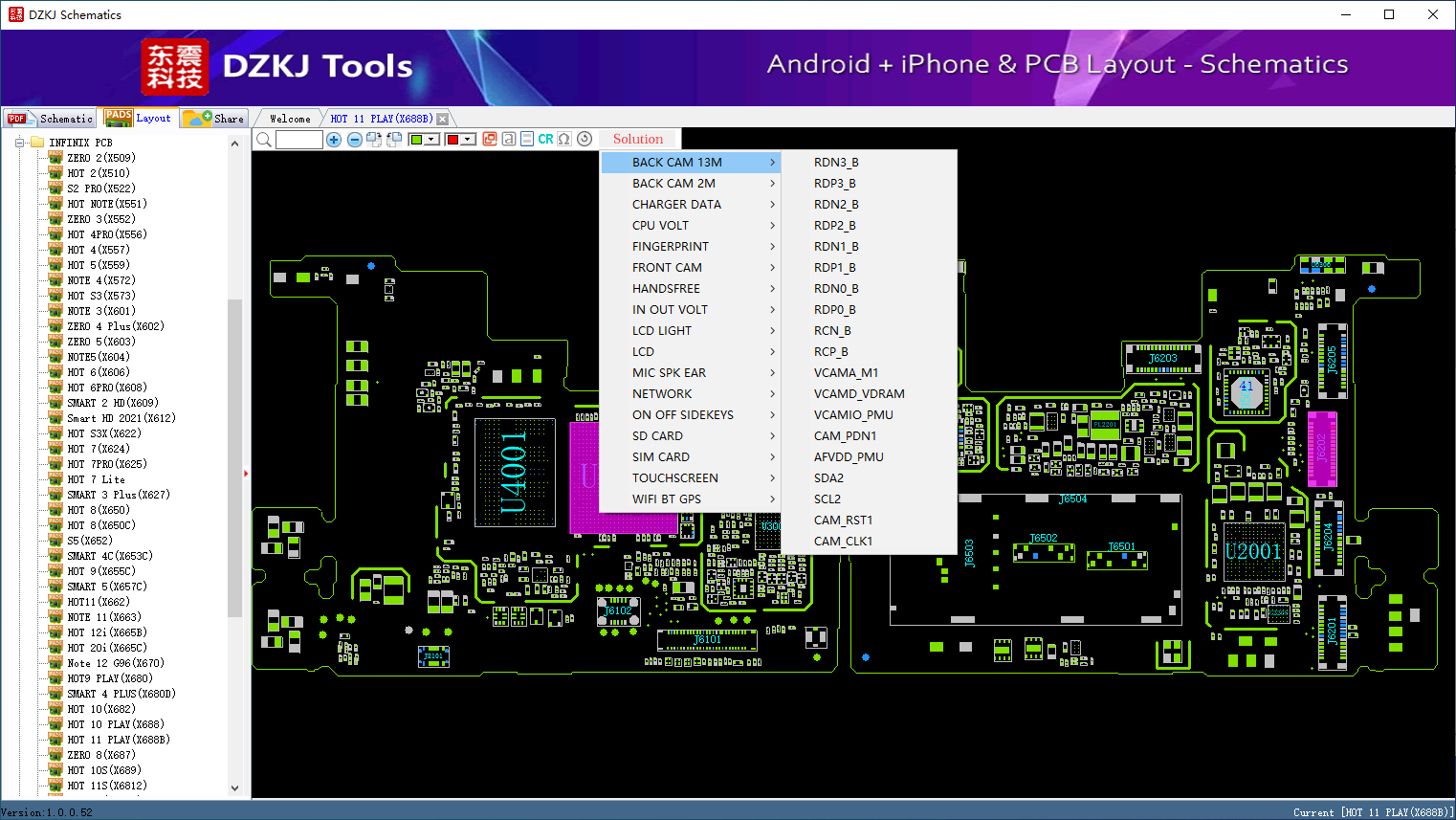Viewport: 1456px width, 820px height.
Task: Click the DZKJ Schematics app icon in title bar
Action: click(x=15, y=14)
